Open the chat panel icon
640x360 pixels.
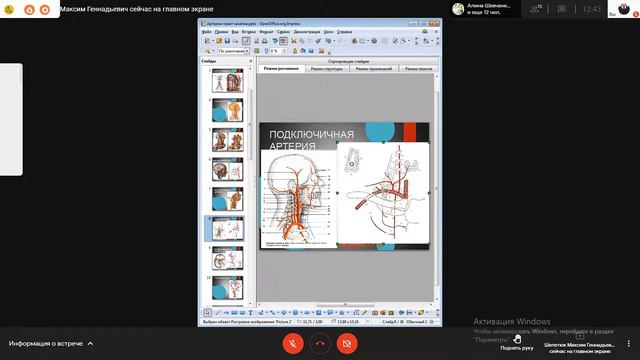[x=562, y=9]
